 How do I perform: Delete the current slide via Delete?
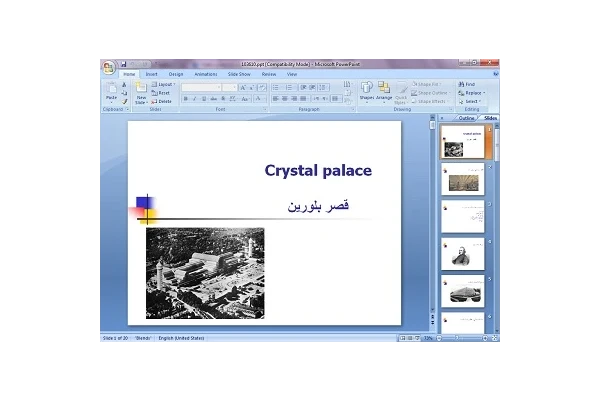(164, 101)
